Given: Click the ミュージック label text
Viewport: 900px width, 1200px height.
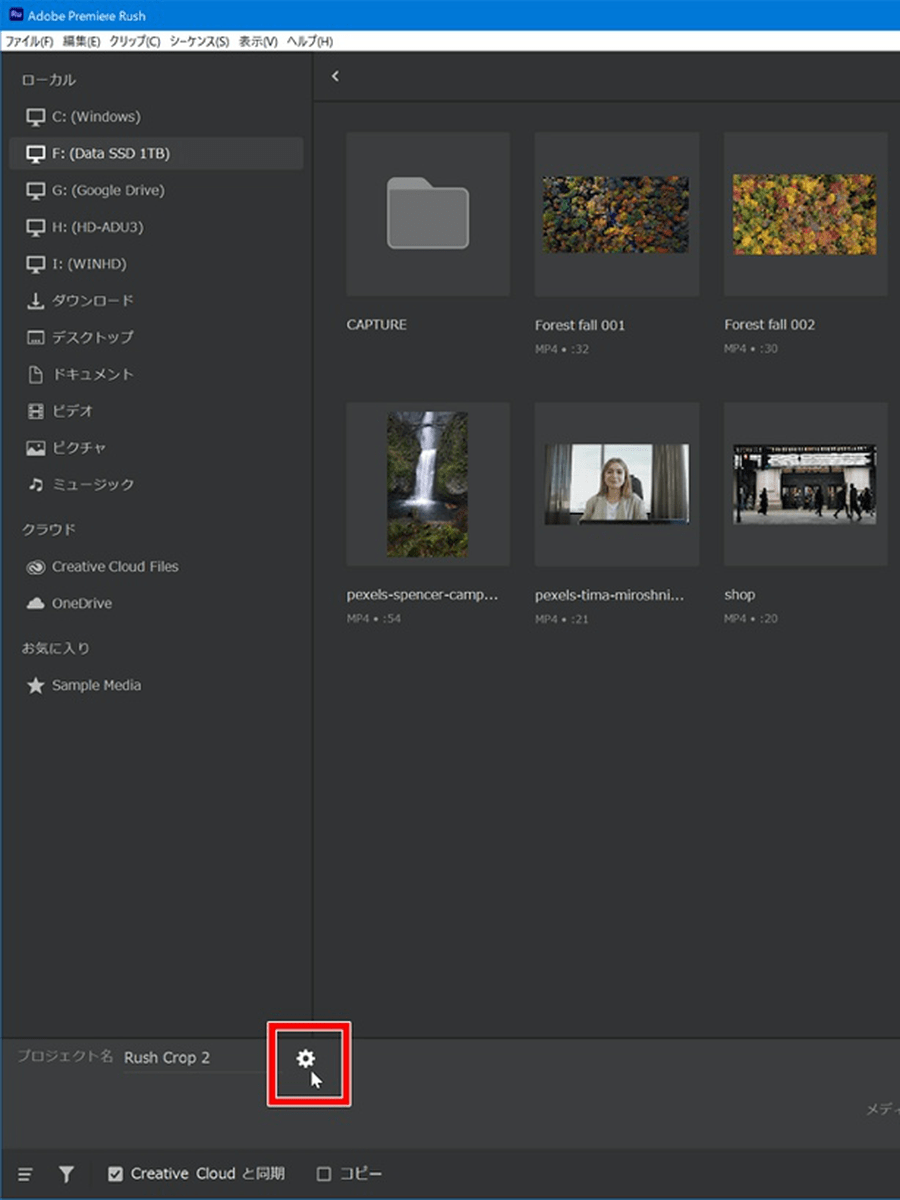Looking at the screenshot, I should click(93, 485).
